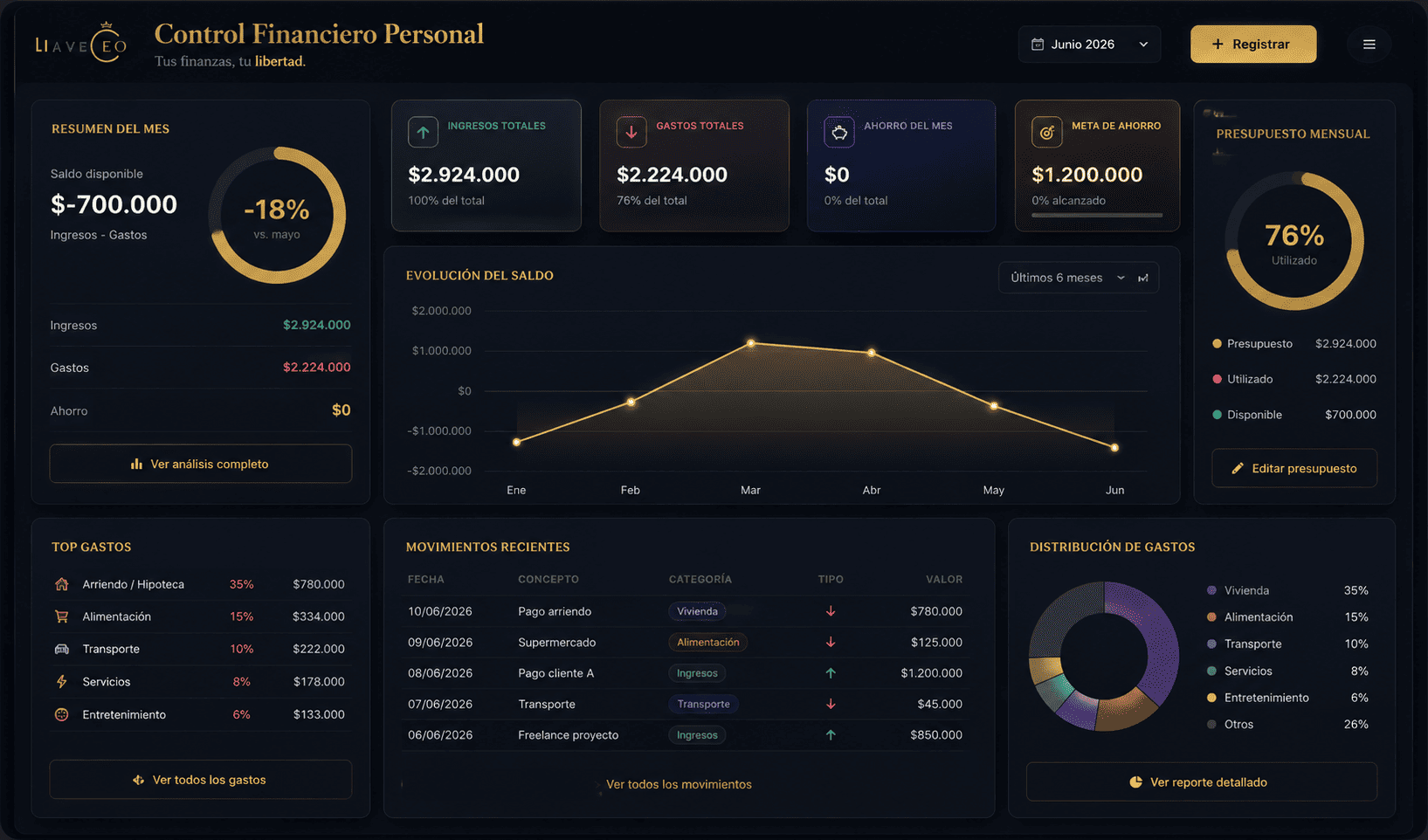Click the VALOR column header
This screenshot has height=840, width=1428.
click(x=944, y=579)
